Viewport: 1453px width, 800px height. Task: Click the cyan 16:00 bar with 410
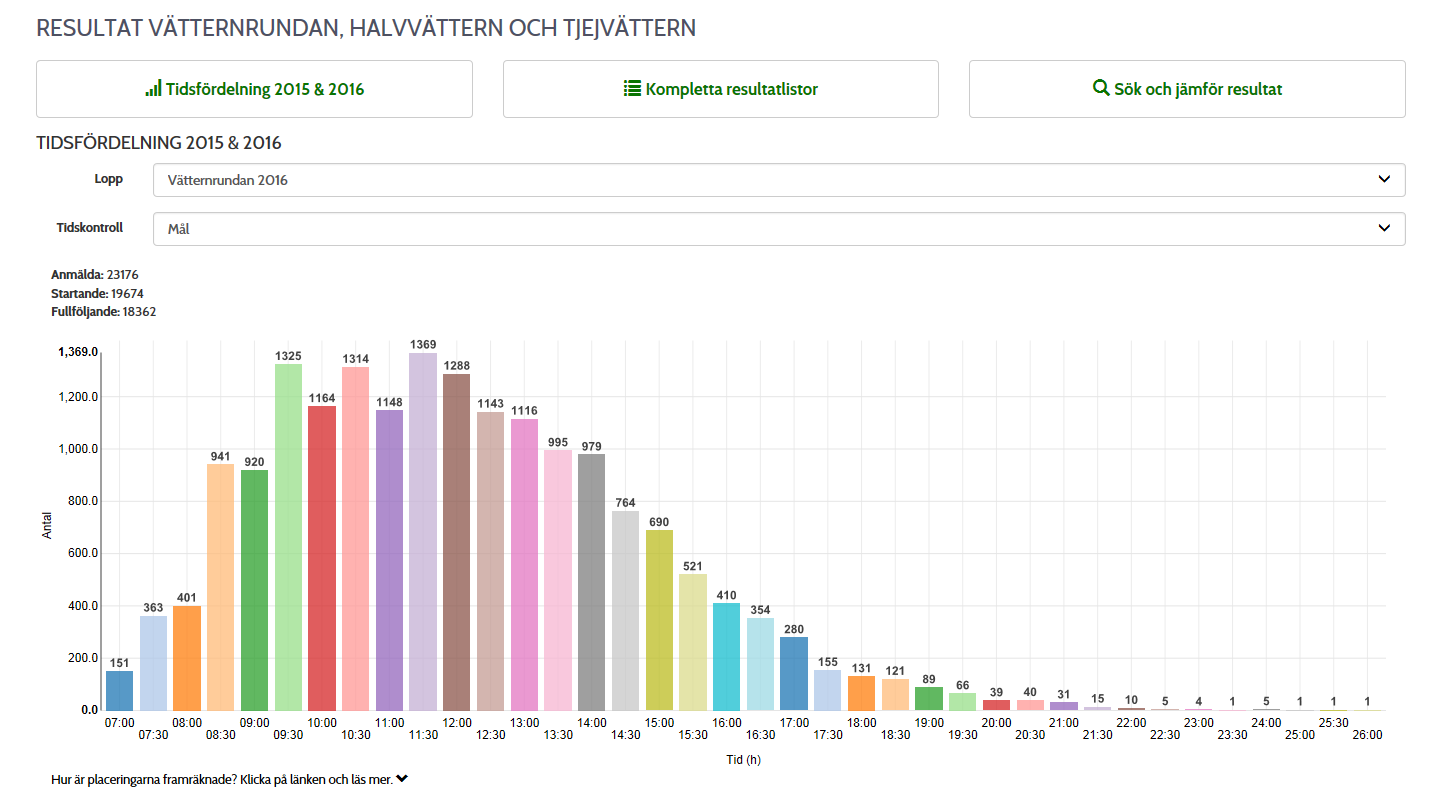coord(726,657)
